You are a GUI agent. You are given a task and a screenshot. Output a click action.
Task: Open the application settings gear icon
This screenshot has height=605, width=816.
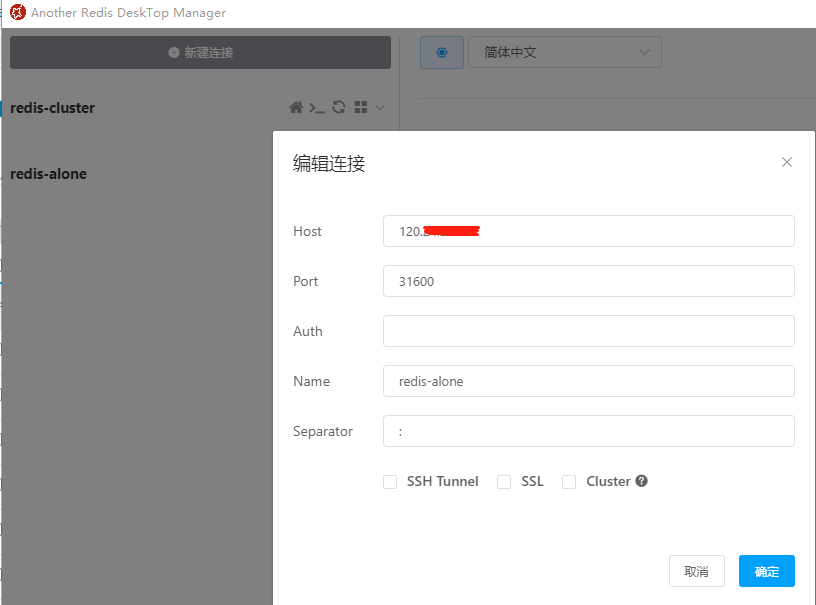[x=441, y=52]
